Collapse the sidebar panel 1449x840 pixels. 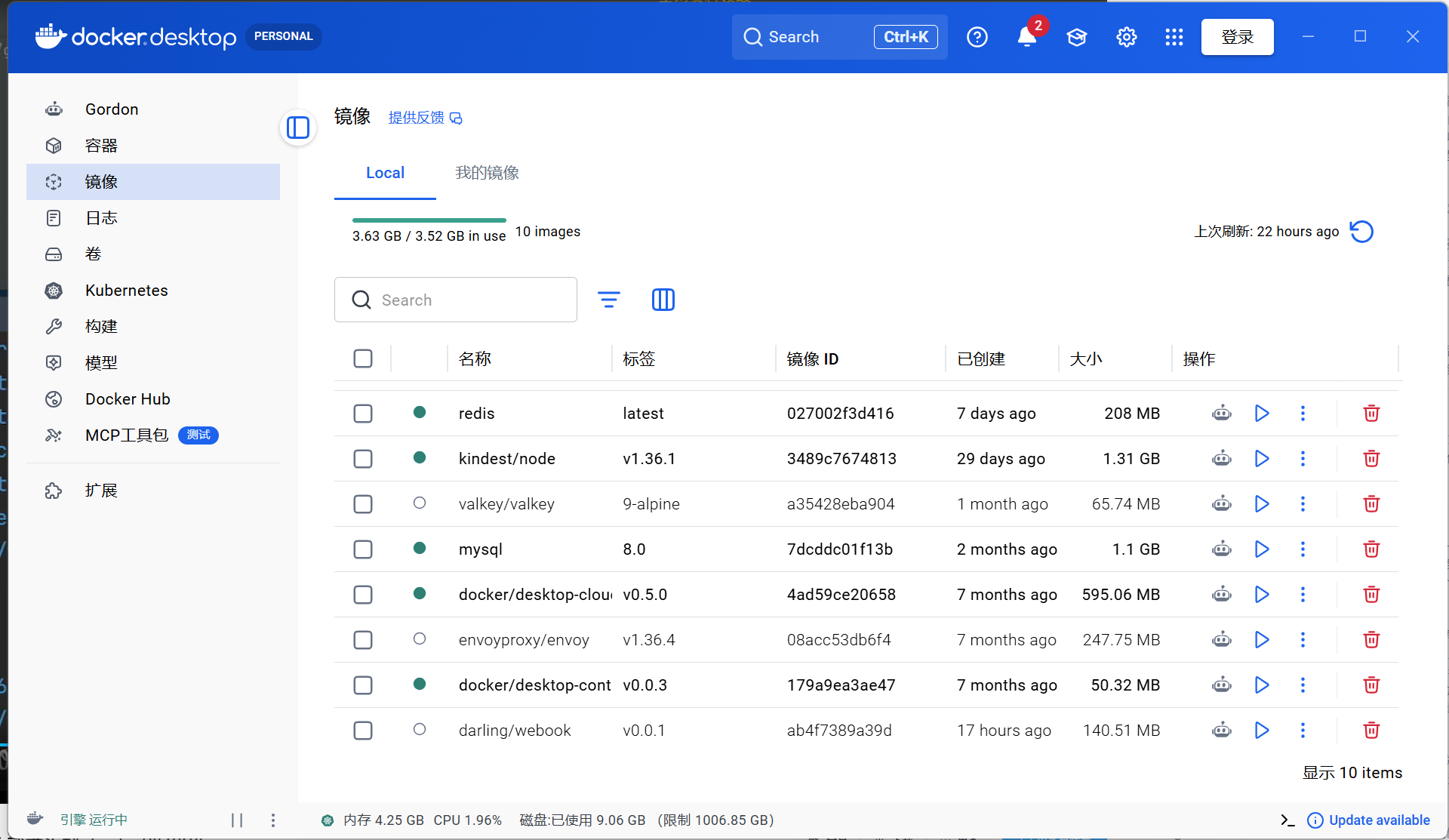[298, 128]
